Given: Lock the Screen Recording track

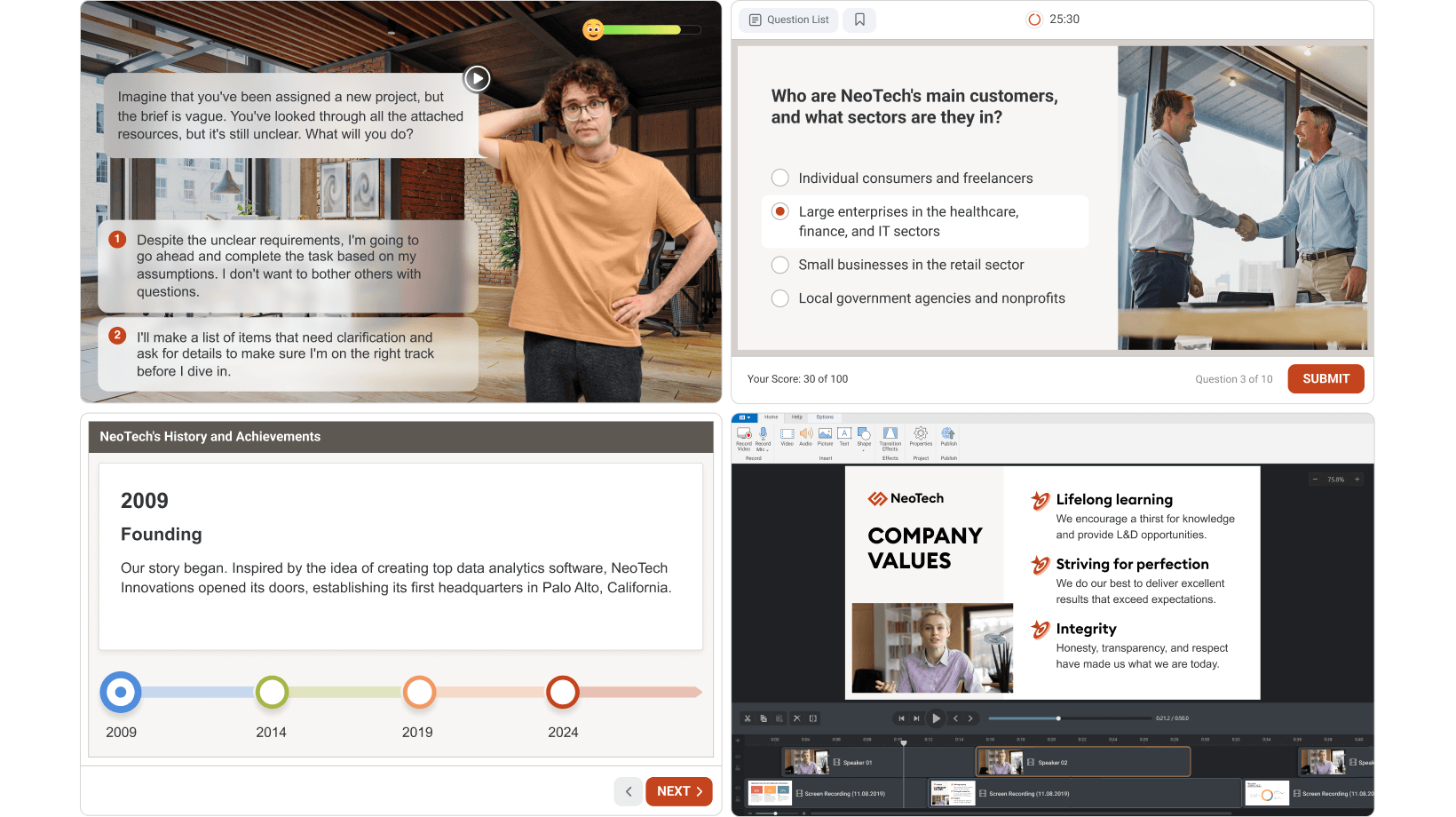Looking at the screenshot, I should (737, 797).
